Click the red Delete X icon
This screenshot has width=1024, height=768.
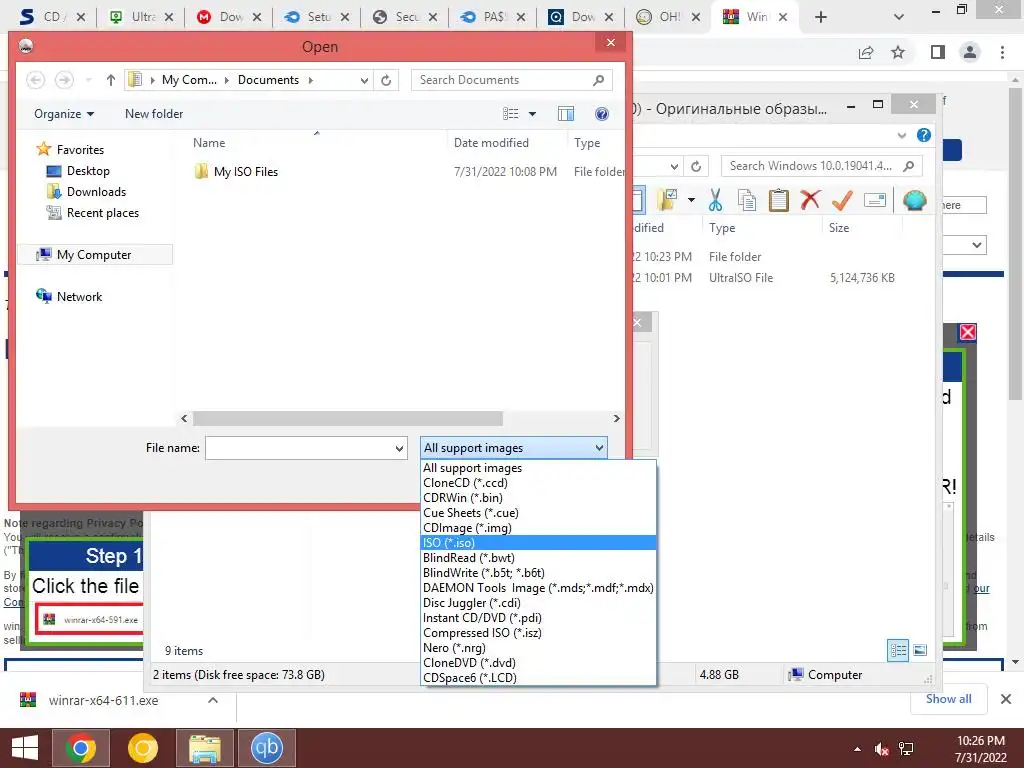click(810, 200)
